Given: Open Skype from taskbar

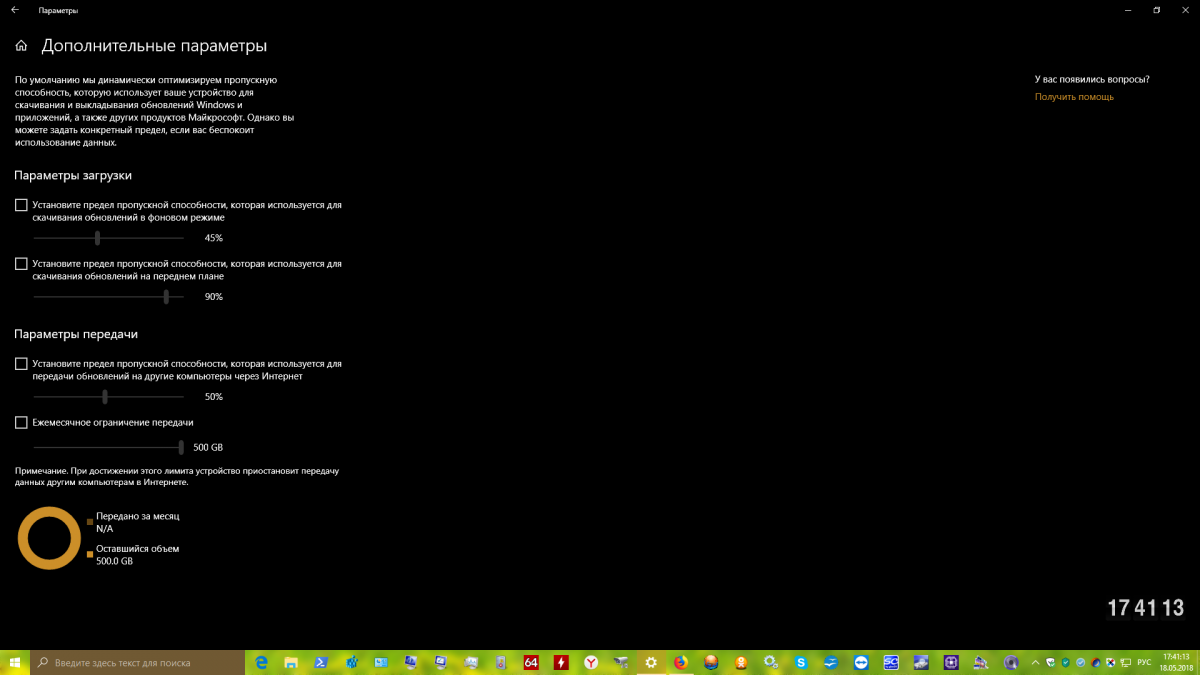Looking at the screenshot, I should 801,662.
